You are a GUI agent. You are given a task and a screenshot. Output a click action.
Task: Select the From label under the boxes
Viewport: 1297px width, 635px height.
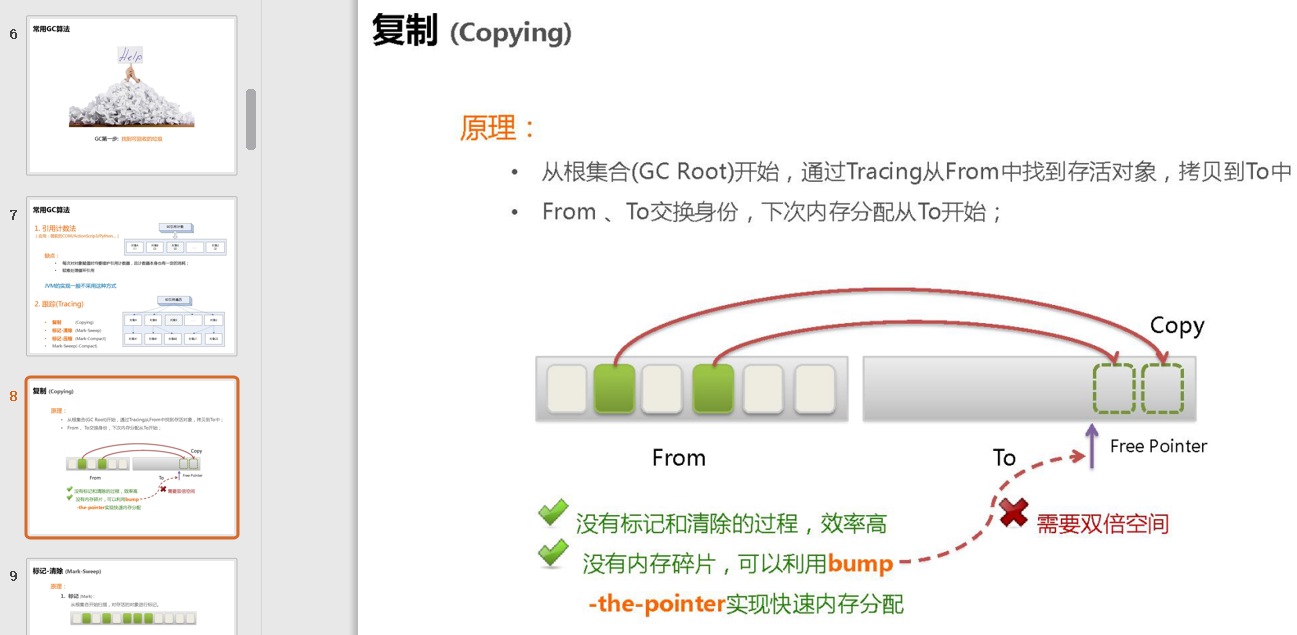point(679,458)
